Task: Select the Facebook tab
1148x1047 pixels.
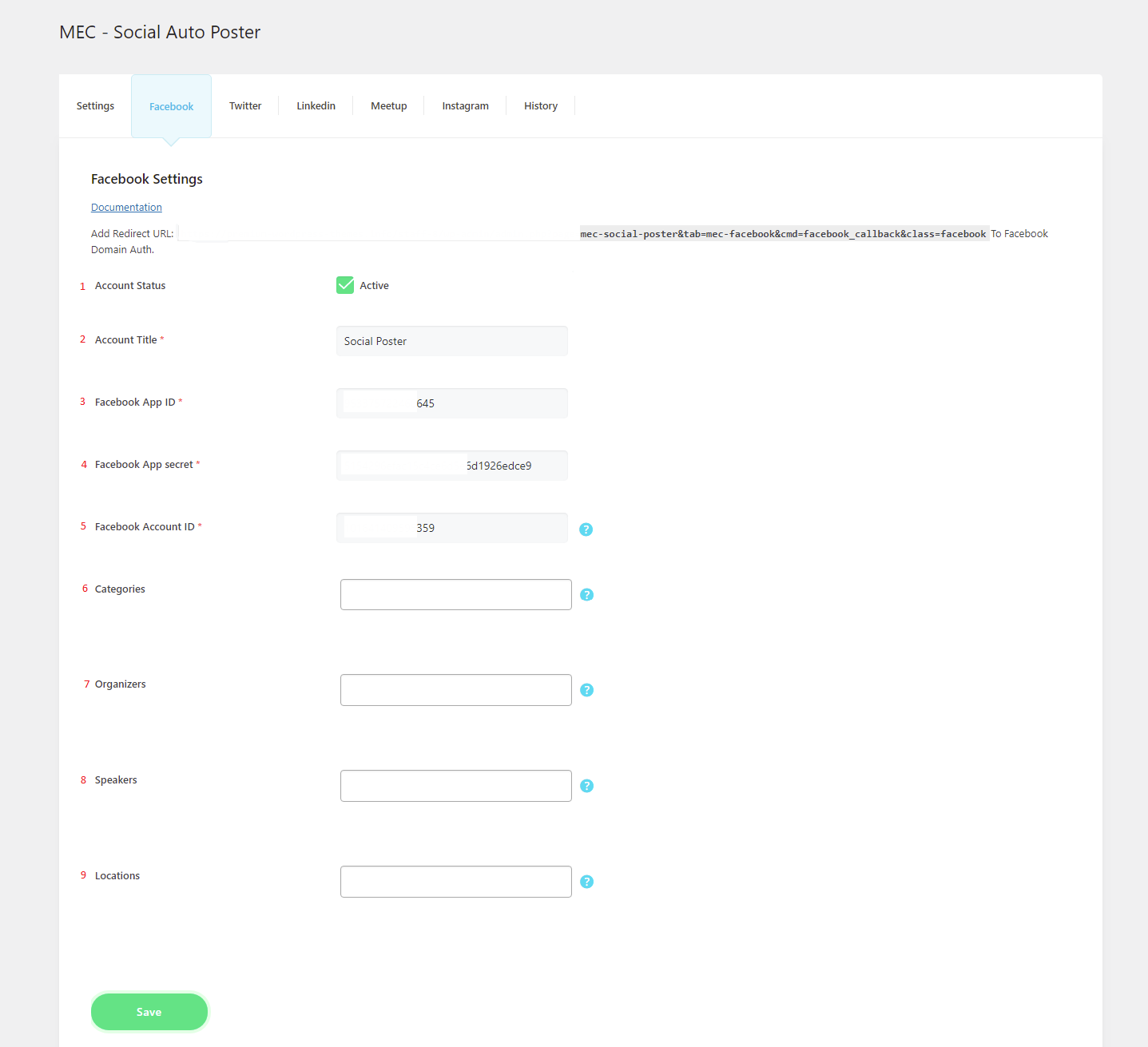Action: [171, 106]
